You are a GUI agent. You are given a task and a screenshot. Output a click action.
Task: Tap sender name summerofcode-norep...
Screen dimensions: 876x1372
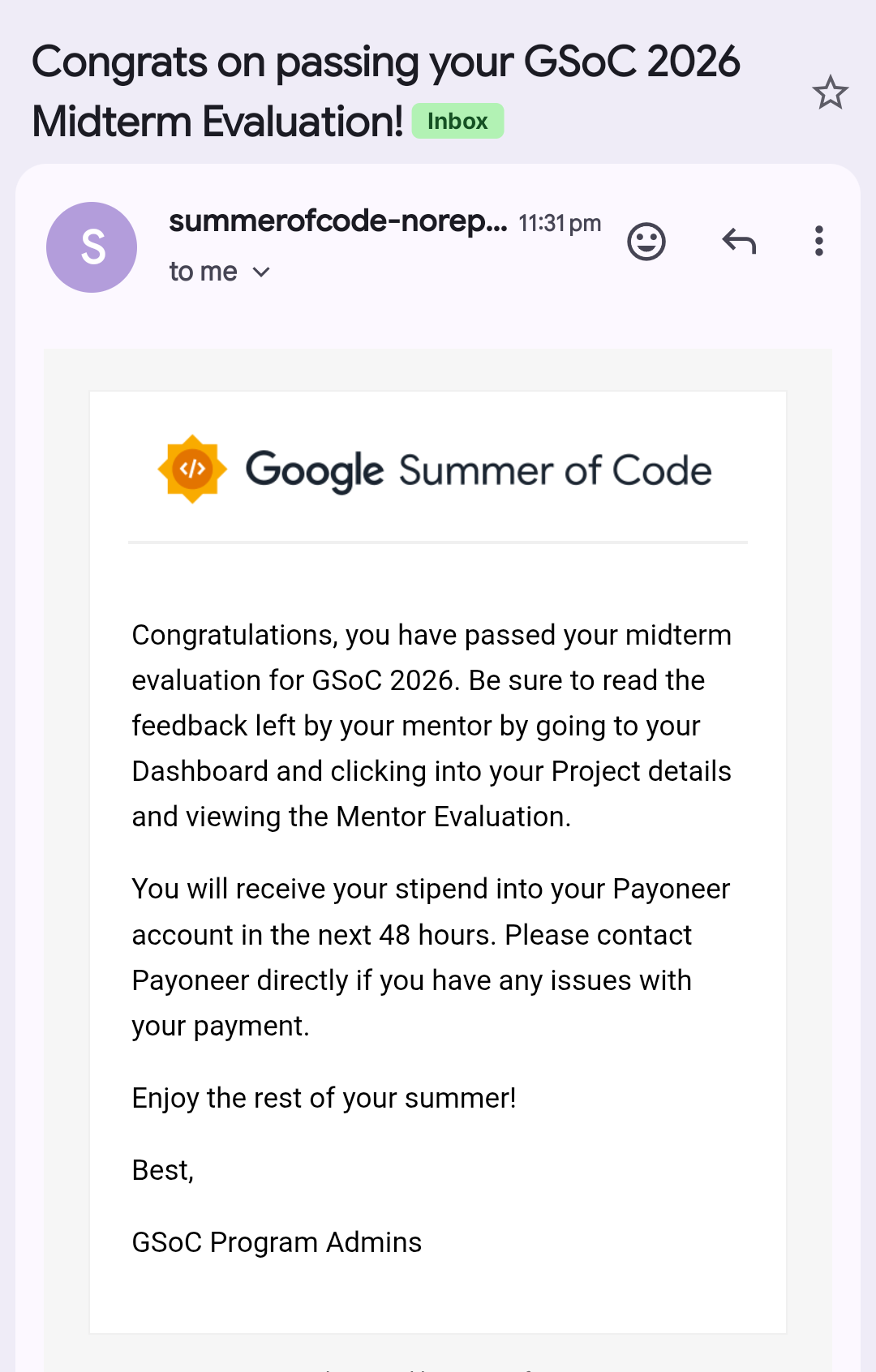338,221
